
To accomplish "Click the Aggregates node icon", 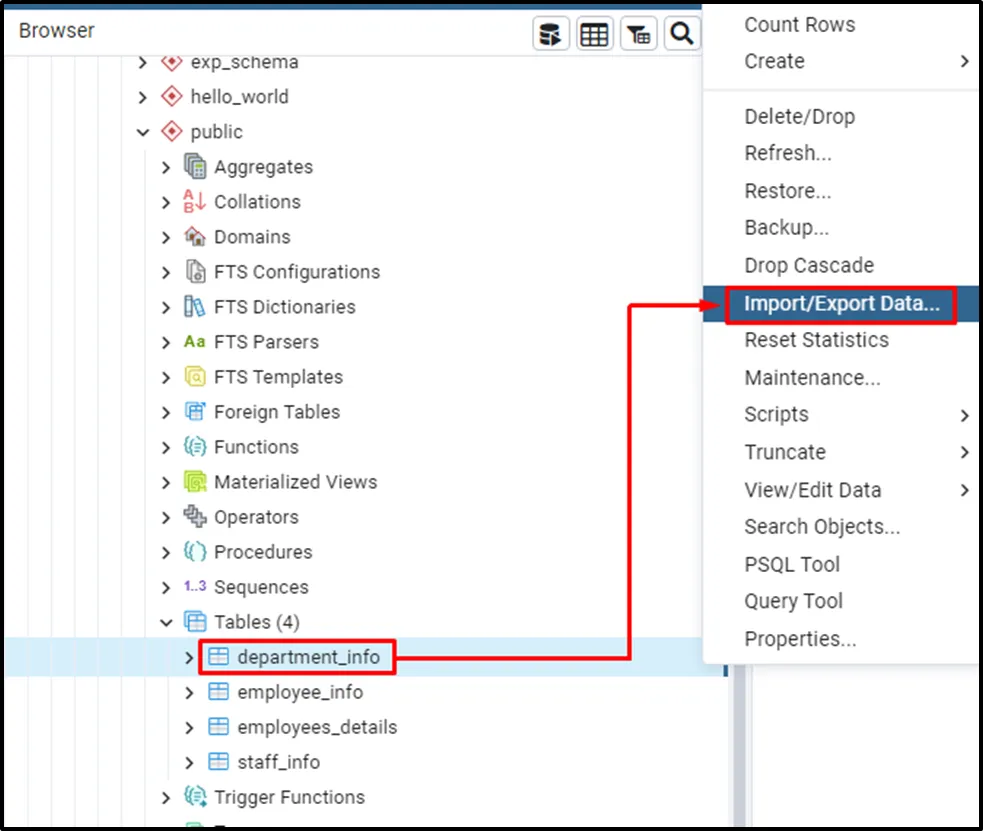I will click(x=195, y=167).
